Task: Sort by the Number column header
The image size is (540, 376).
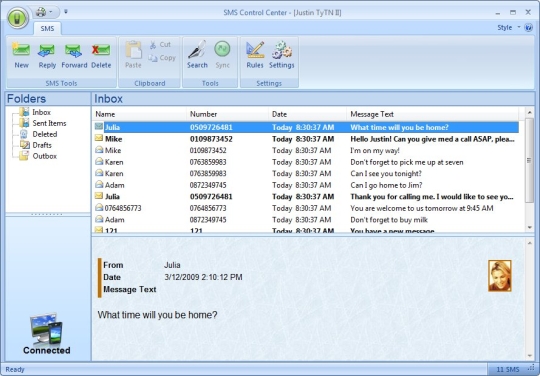Action: coord(227,114)
